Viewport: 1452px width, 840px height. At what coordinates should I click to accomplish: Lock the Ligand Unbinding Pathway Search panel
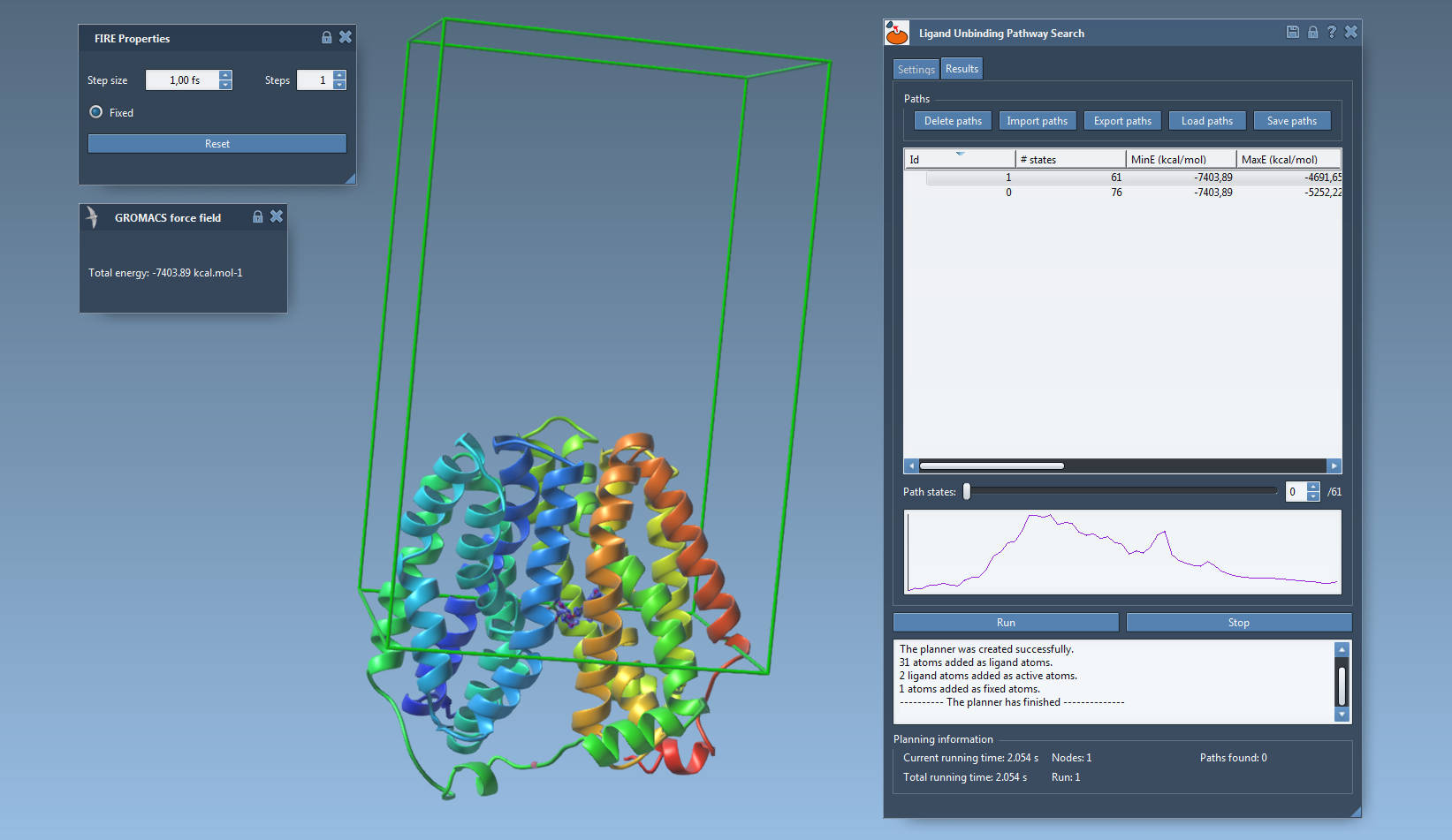pyautogui.click(x=1312, y=32)
